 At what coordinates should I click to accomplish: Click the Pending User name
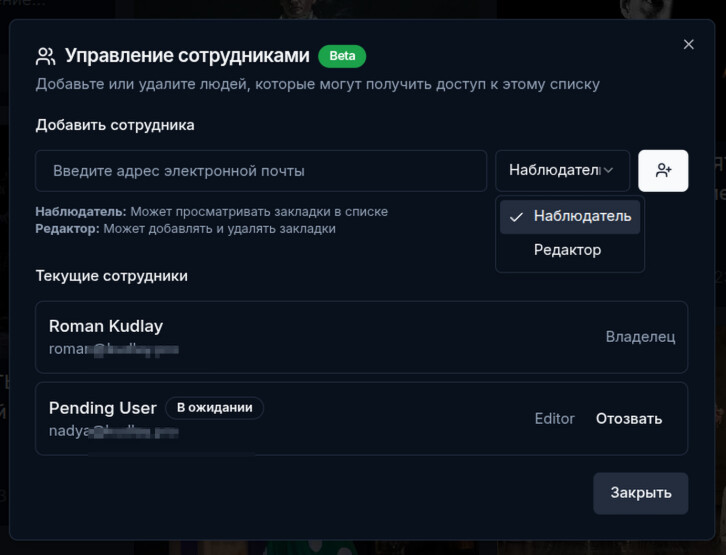point(102,408)
